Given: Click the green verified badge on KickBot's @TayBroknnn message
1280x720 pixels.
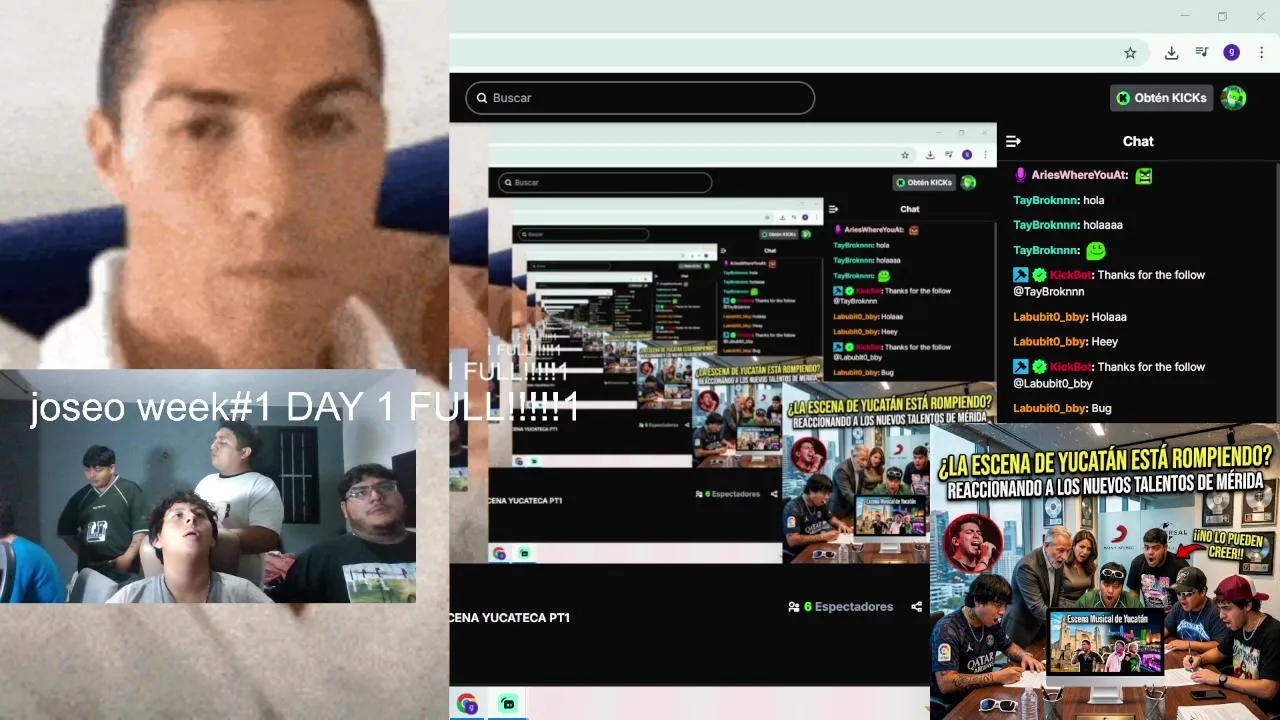Looking at the screenshot, I should click(1039, 275).
